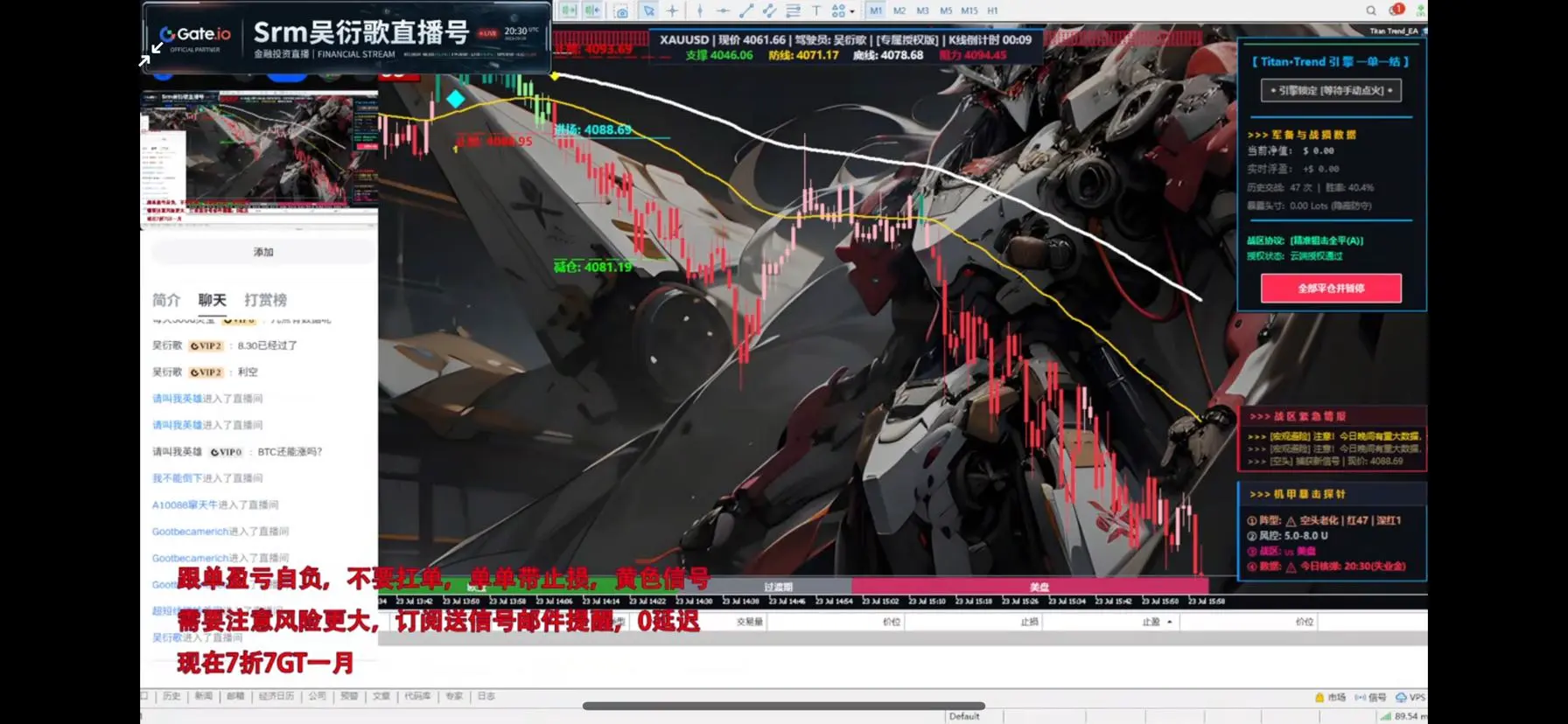The image size is (1568, 724).
Task: Open the 公司 tab in bottom panel
Action: (317, 696)
